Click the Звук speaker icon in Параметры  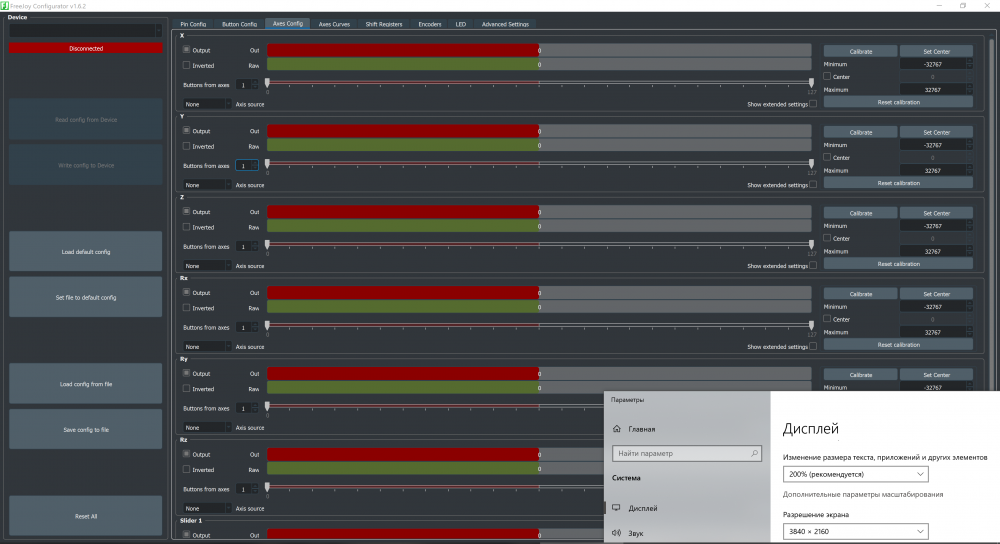tap(616, 533)
